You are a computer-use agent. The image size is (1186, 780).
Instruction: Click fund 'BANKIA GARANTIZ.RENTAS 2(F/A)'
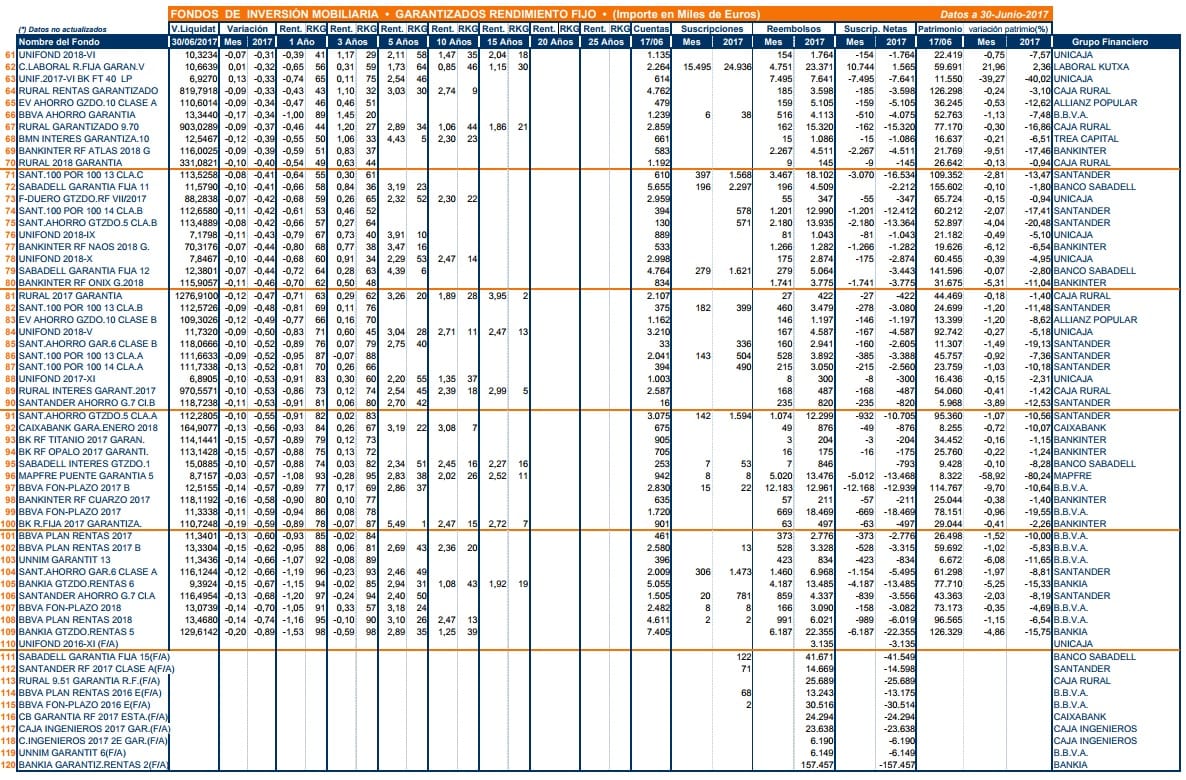(x=93, y=765)
